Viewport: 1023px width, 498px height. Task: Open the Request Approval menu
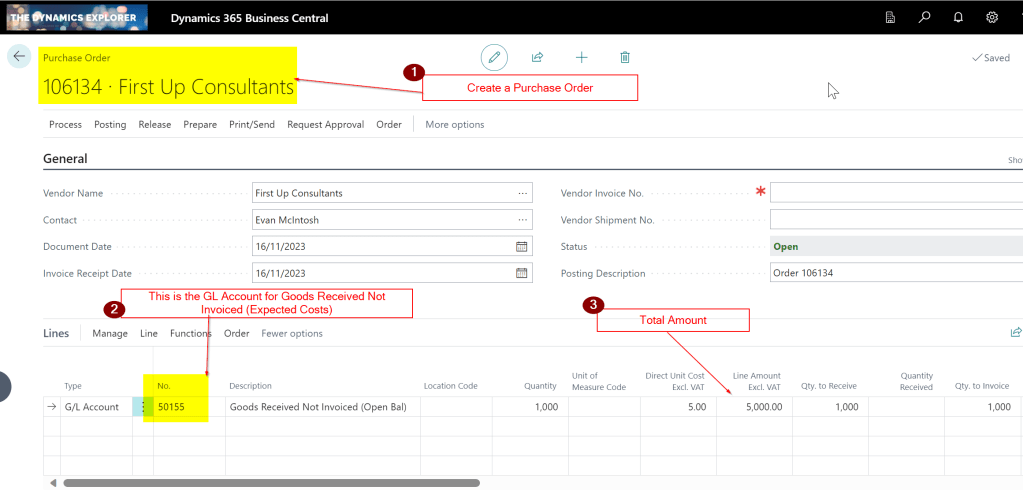[x=325, y=125]
